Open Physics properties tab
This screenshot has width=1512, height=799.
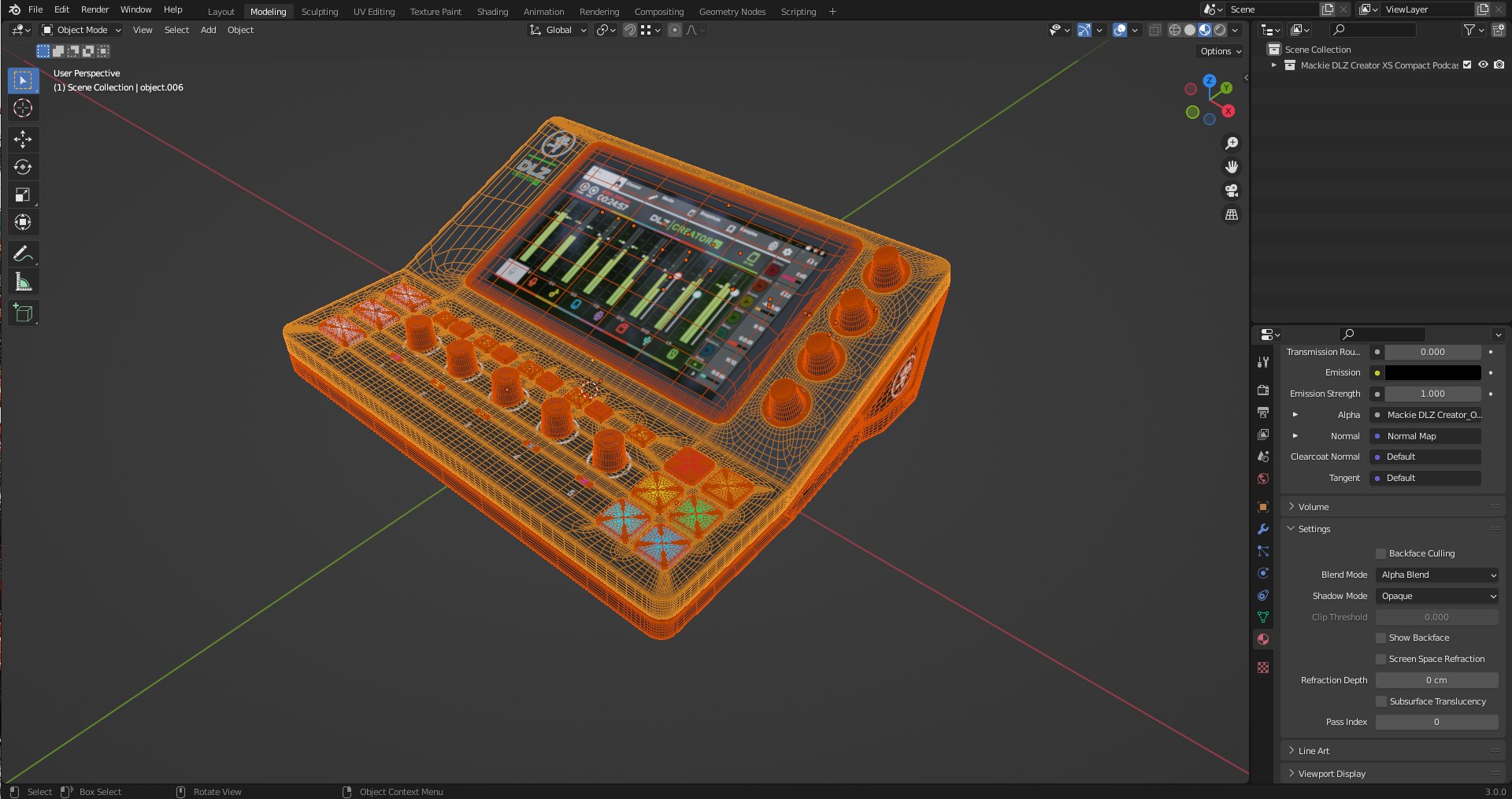click(x=1263, y=573)
